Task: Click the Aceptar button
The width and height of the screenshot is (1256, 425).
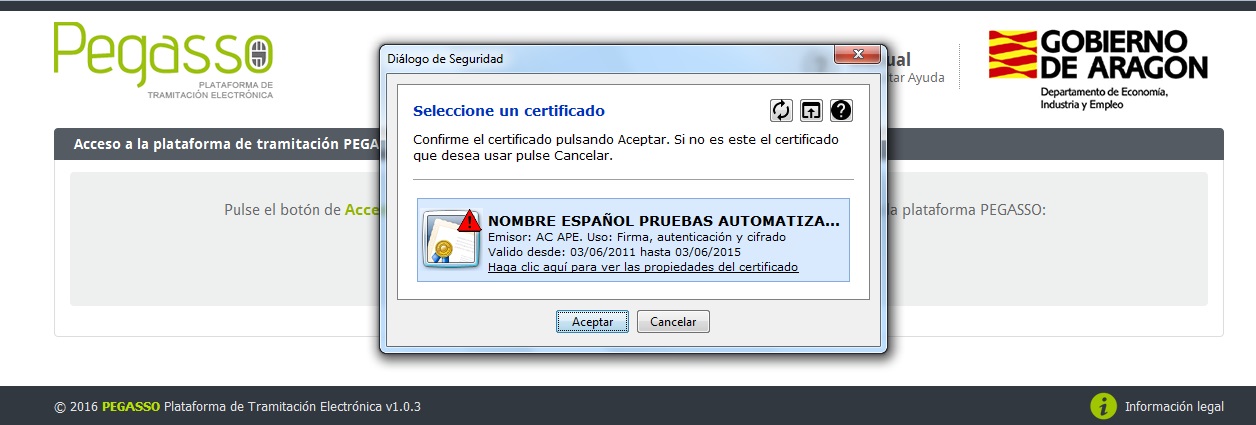Action: pos(592,322)
